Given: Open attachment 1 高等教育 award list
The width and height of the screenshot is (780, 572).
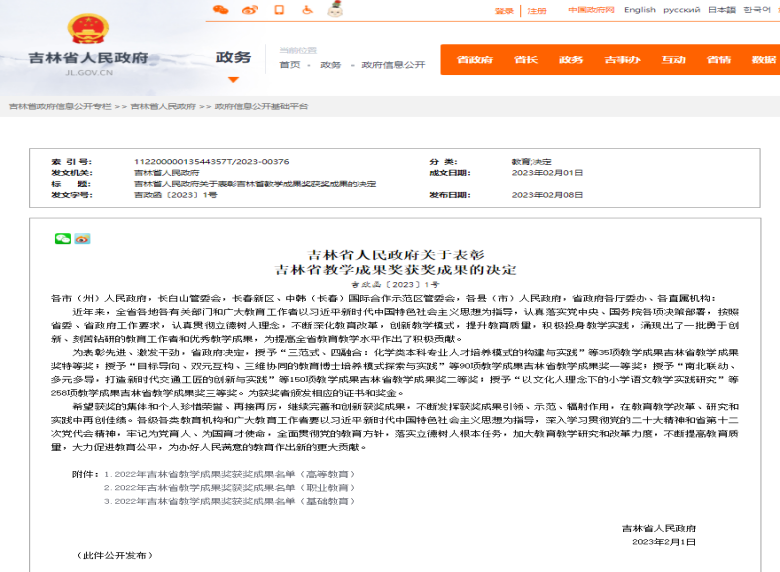Looking at the screenshot, I should pos(224,474).
